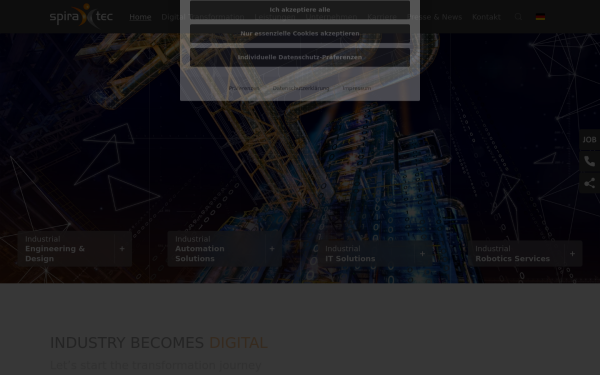Open 'Individuelle Datenschutz-Präferenzen' button

300,57
